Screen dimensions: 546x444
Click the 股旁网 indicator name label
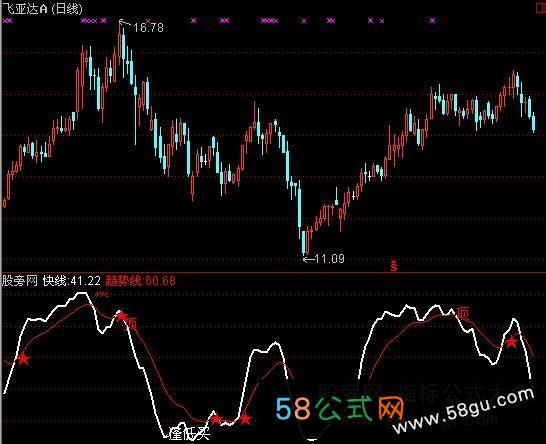pos(20,281)
